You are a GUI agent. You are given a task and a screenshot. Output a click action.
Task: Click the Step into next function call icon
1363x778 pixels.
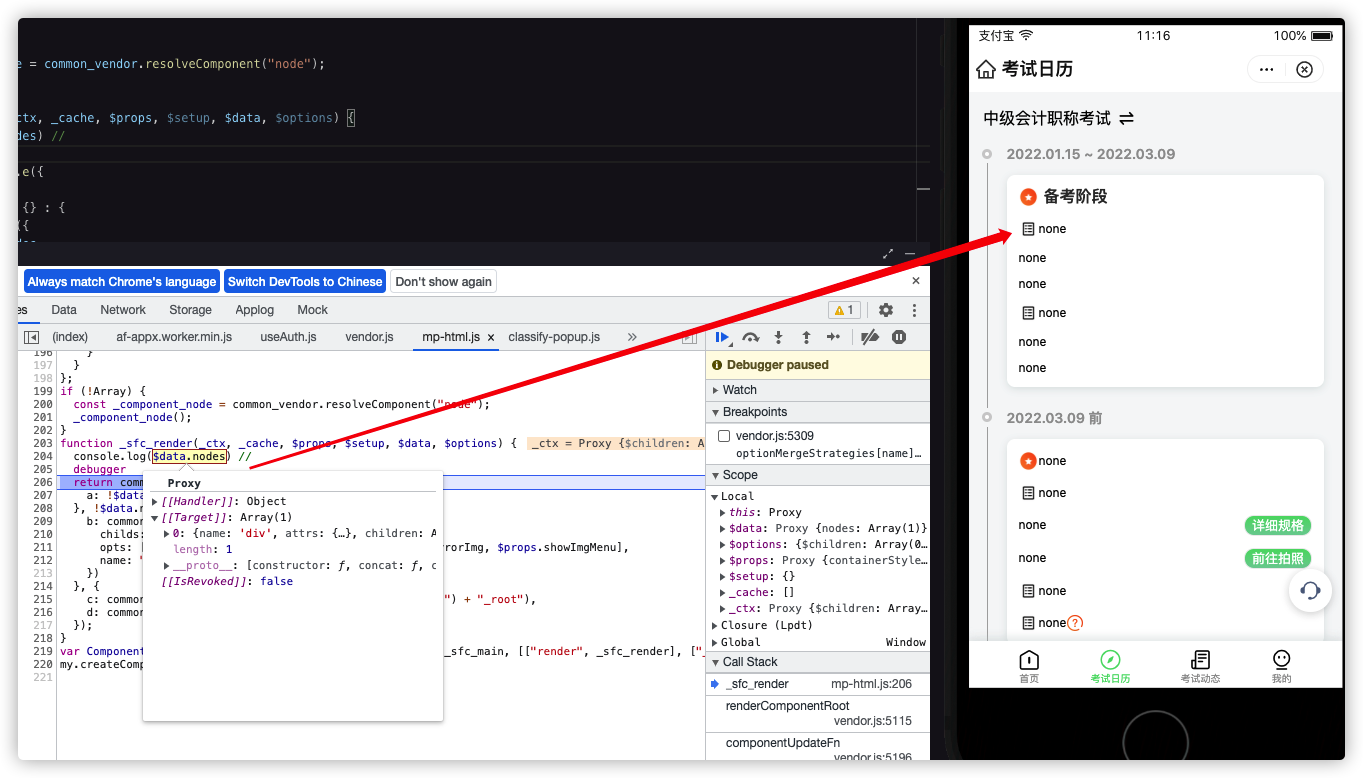(779, 337)
